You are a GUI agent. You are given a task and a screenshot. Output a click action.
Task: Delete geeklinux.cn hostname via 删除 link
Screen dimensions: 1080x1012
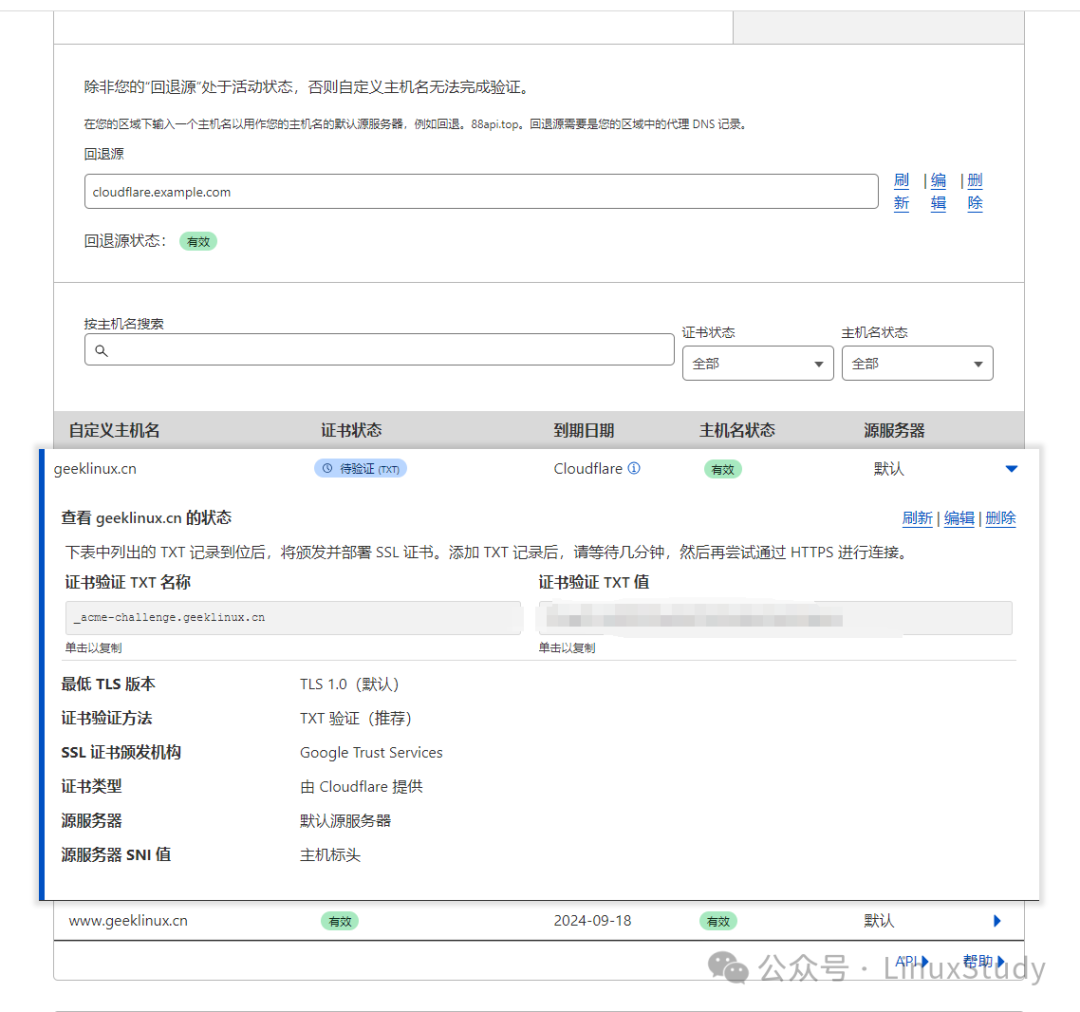1000,518
